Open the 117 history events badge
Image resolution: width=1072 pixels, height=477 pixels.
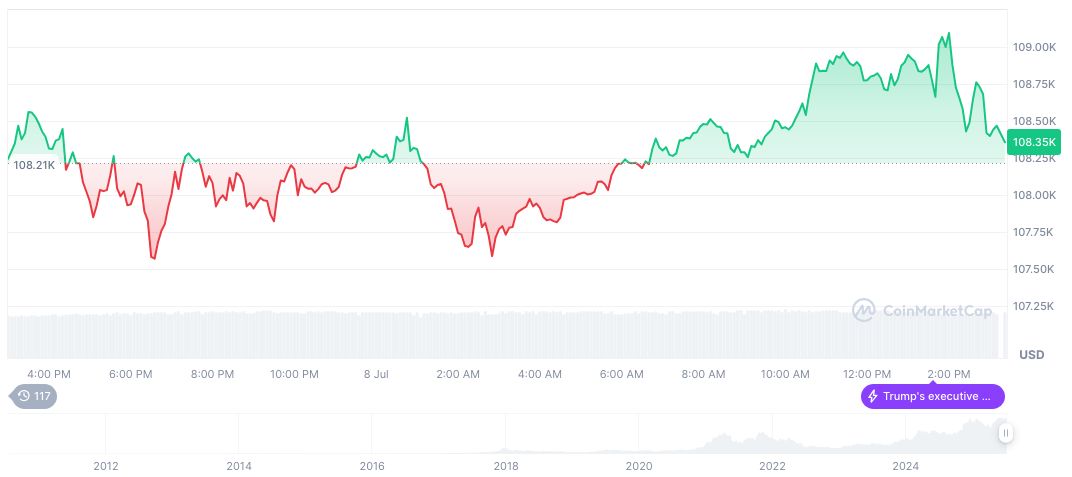pyautogui.click(x=33, y=396)
